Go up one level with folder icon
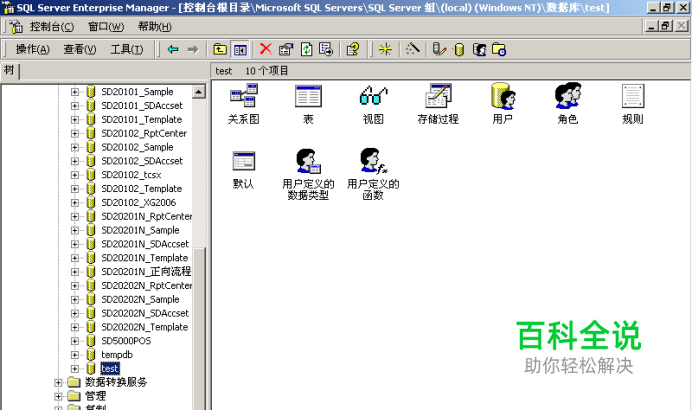This screenshot has height=410, width=692. (220, 49)
